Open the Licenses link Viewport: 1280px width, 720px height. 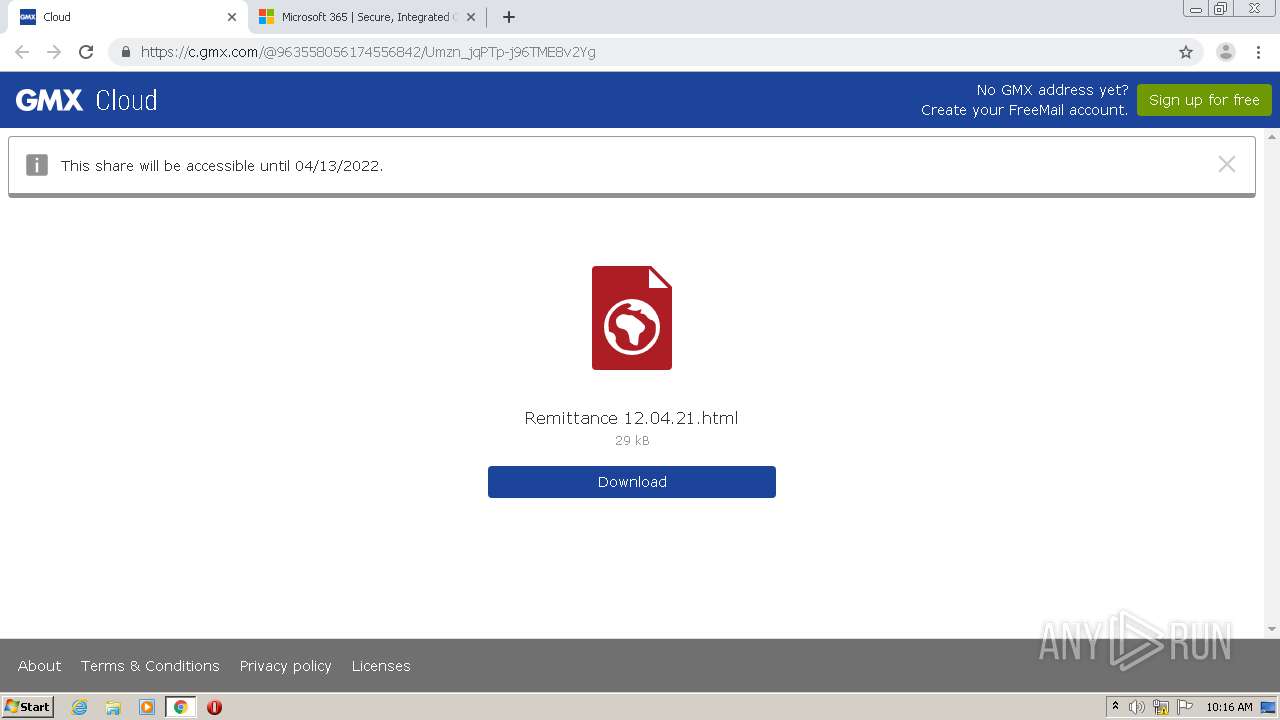tap(381, 666)
